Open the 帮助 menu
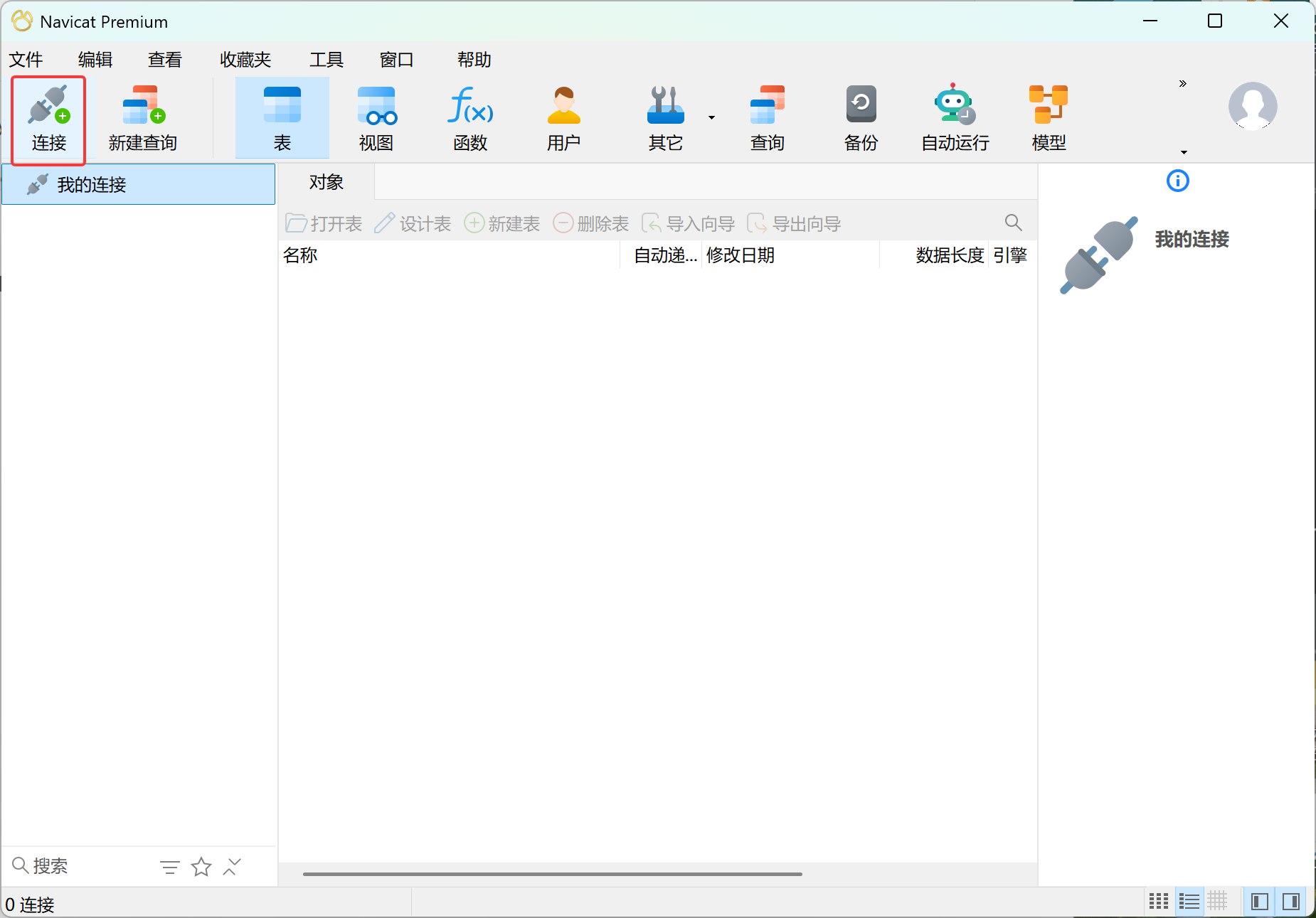 click(474, 60)
